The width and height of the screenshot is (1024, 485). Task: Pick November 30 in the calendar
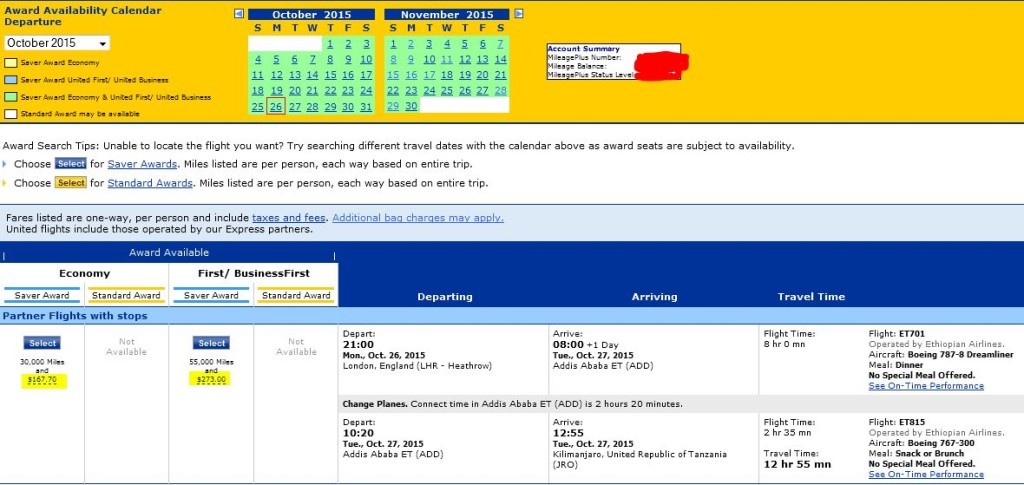(x=411, y=106)
